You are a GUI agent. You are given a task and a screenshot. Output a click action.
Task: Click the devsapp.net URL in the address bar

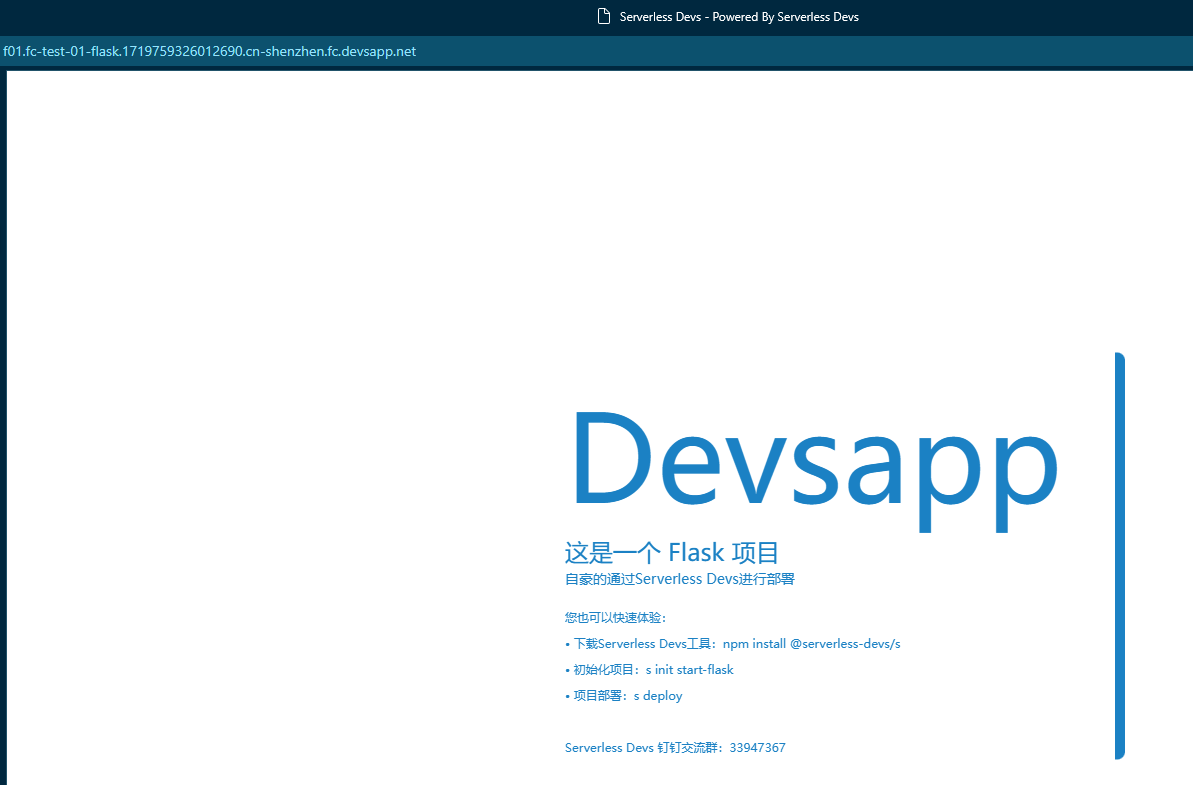tap(209, 52)
